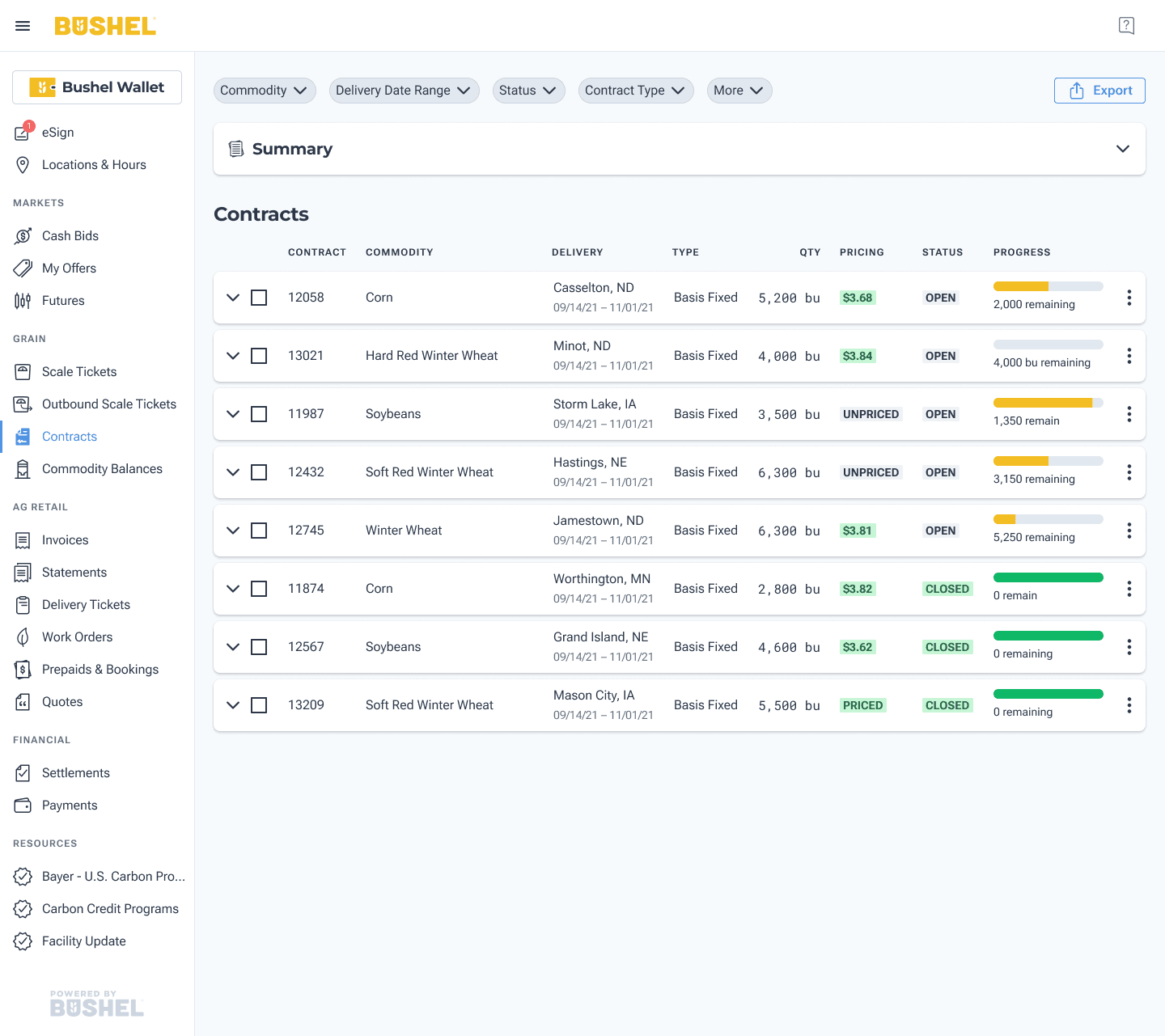Select the Work Orders icon
The image size is (1165, 1036).
pos(23,637)
